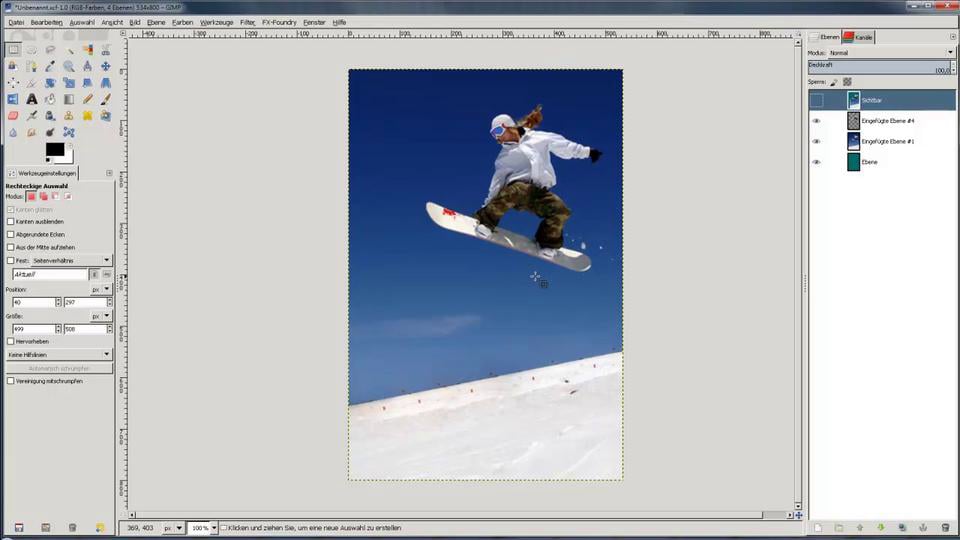Select the Scale tool
This screenshot has width=960, height=540.
click(69, 82)
